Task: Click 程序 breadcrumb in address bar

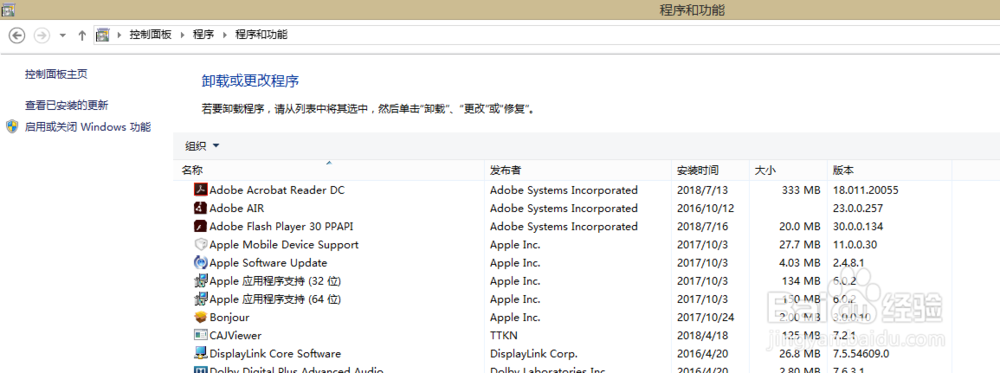Action: pos(203,35)
